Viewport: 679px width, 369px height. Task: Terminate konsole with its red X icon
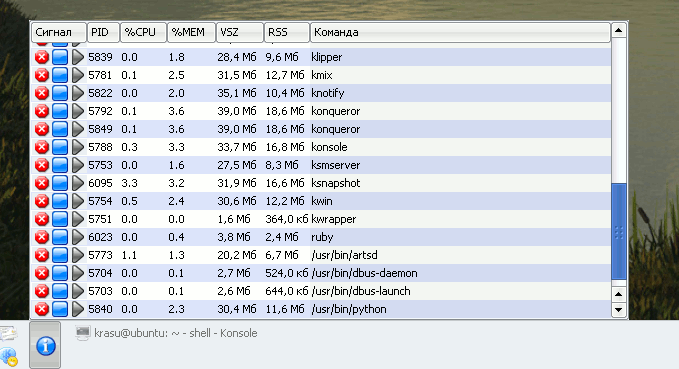click(x=42, y=147)
